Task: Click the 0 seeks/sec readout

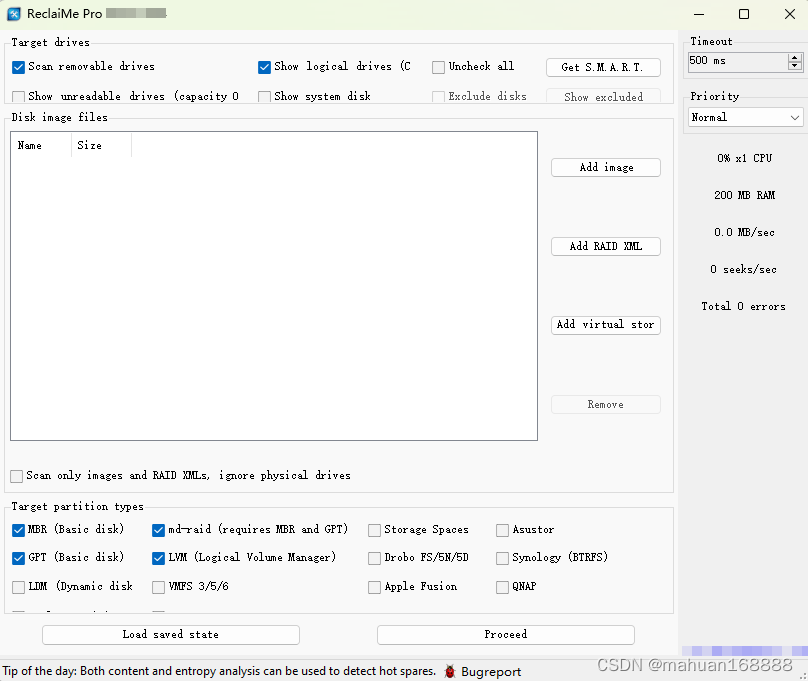Action: click(743, 269)
